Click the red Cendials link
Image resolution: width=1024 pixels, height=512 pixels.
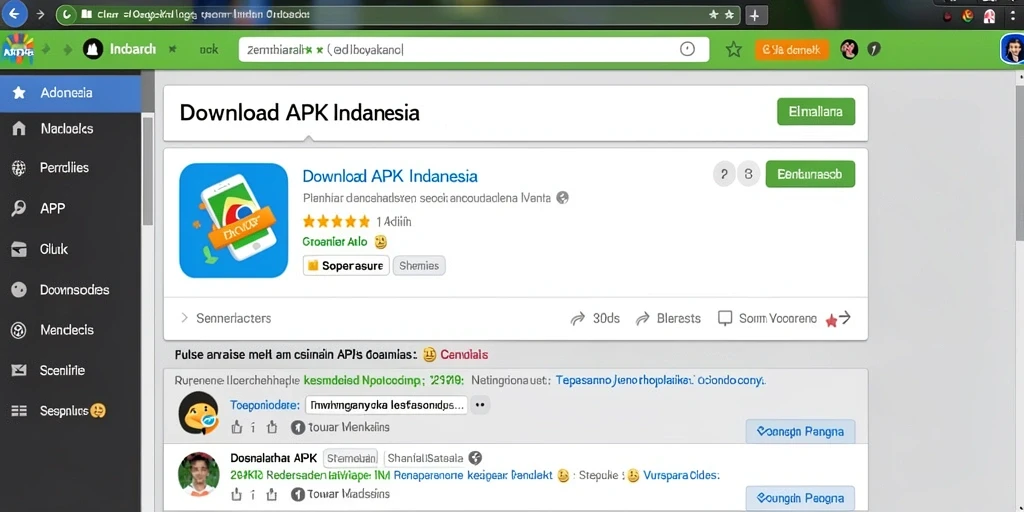click(464, 355)
